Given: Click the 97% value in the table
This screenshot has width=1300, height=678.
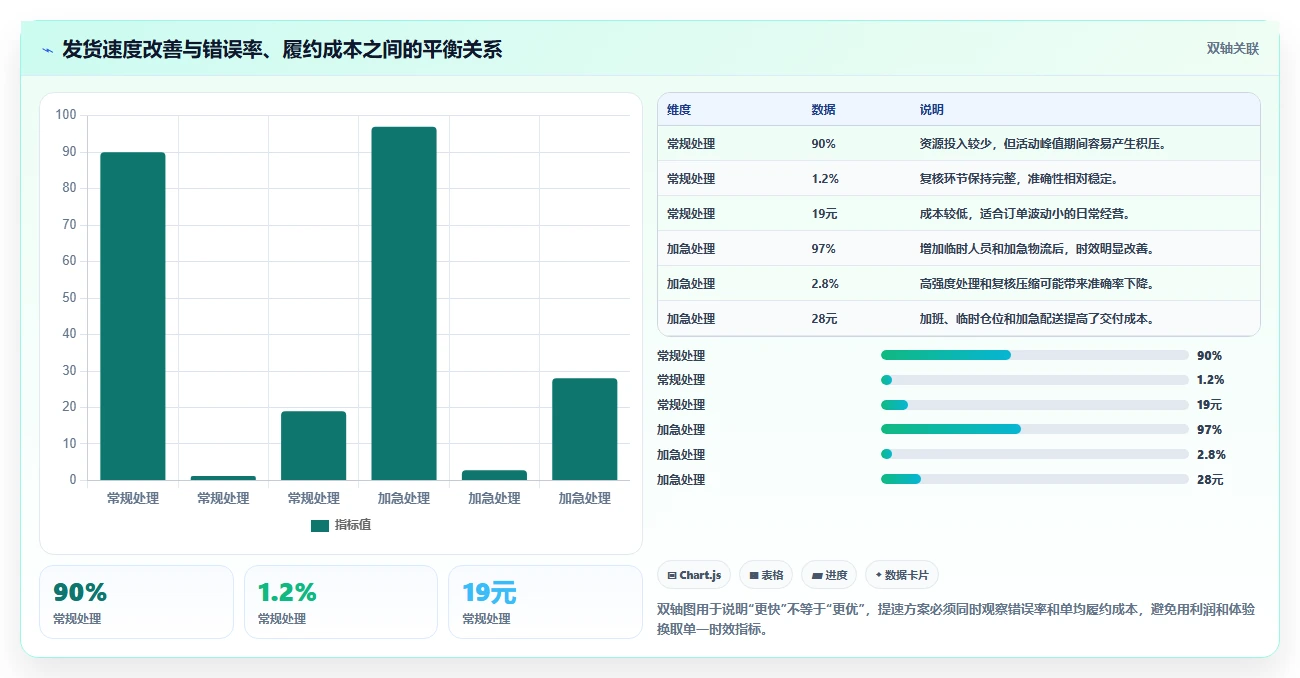Looking at the screenshot, I should tap(823, 249).
